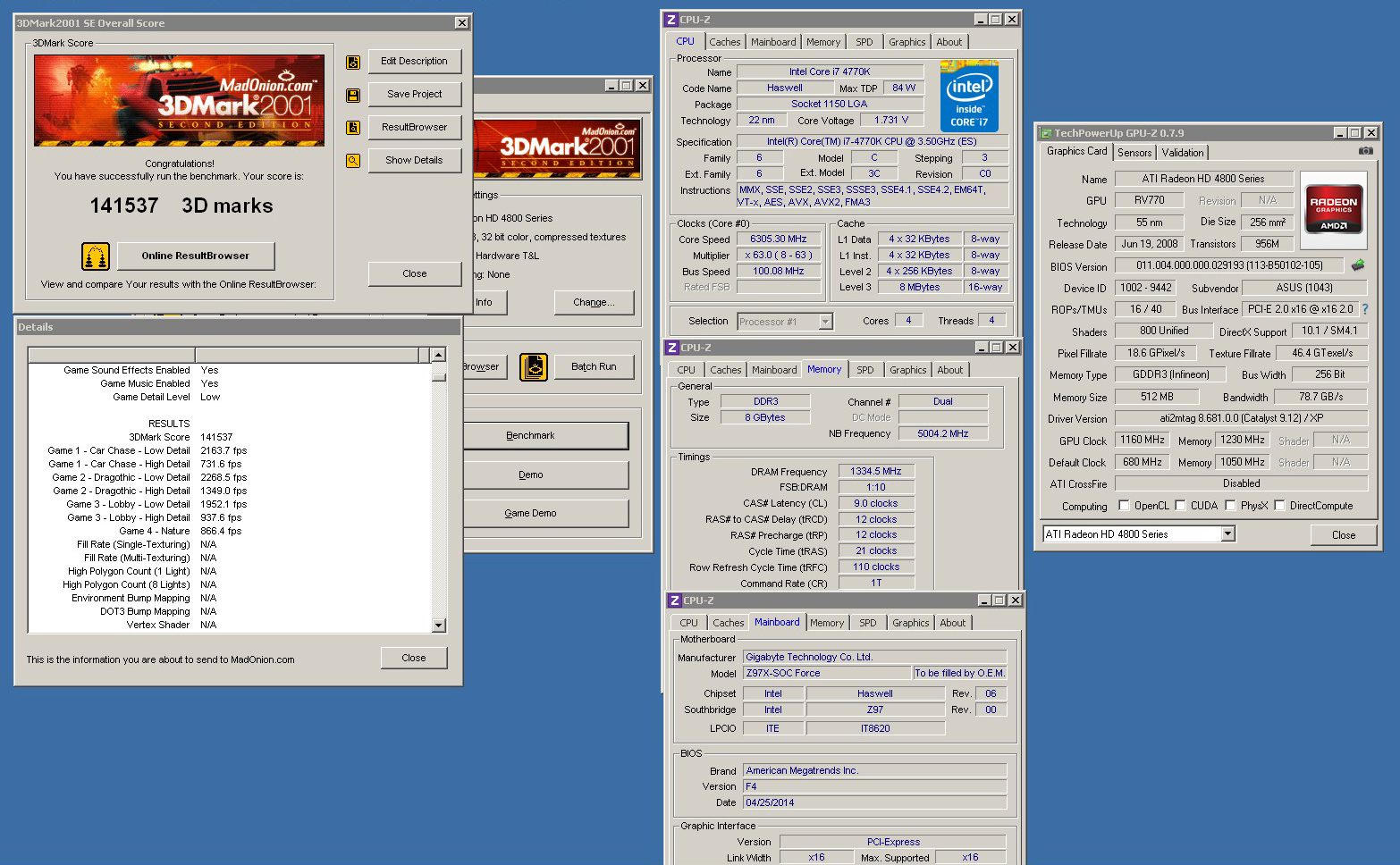Click the Details list scroll down arrow
This screenshot has width=1400, height=865.
(x=438, y=626)
